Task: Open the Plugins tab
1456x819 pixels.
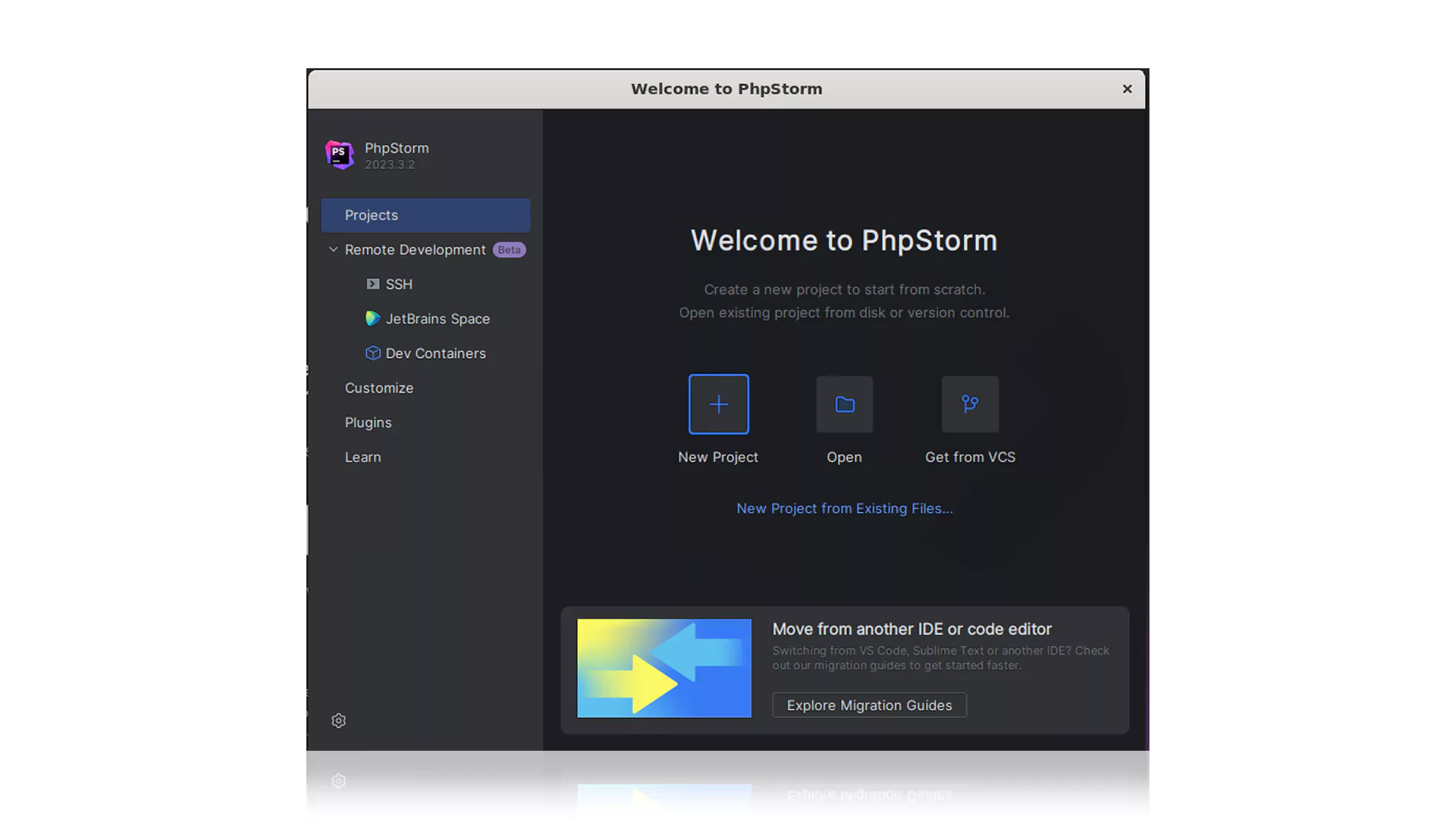Action: [x=368, y=423]
